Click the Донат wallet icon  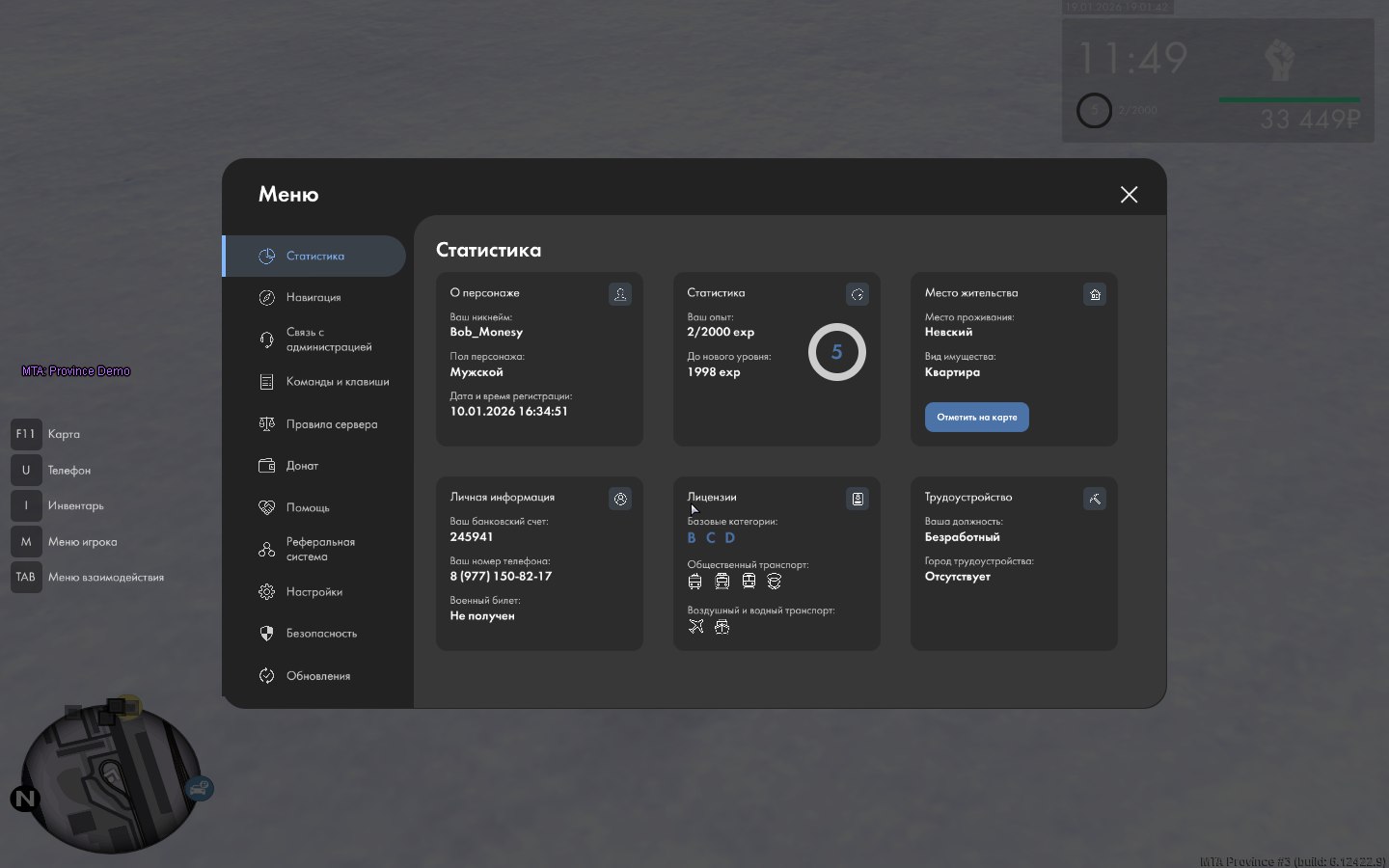tap(267, 466)
